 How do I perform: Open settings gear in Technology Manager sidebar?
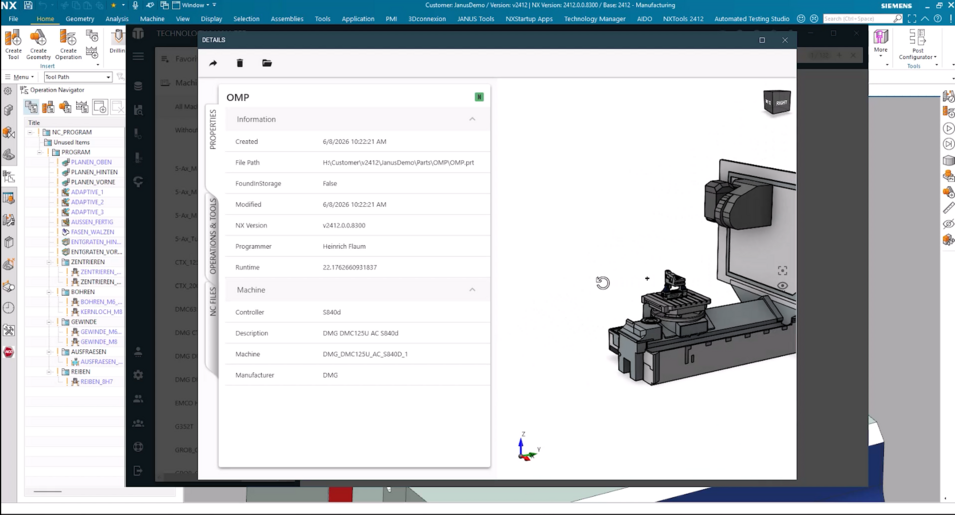[138, 375]
